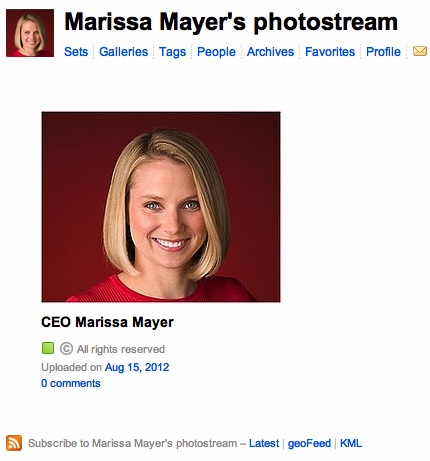Viewport: 430px width, 461px height.
Task: Click the All rights reserved text
Action: pos(121,349)
